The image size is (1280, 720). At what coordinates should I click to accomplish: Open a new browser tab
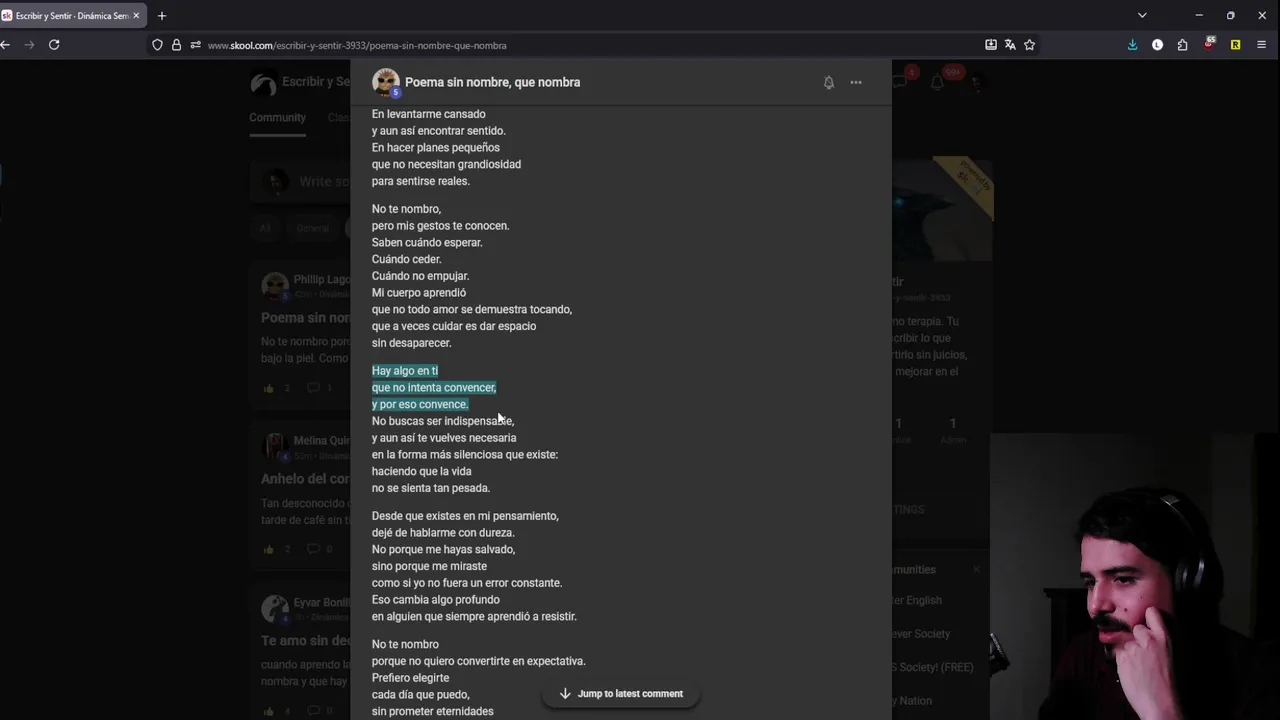(x=162, y=16)
